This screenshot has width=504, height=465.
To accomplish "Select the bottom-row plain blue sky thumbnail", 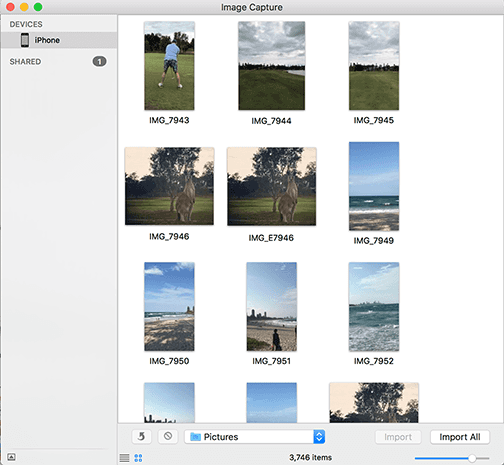I will pyautogui.click(x=271, y=403).
